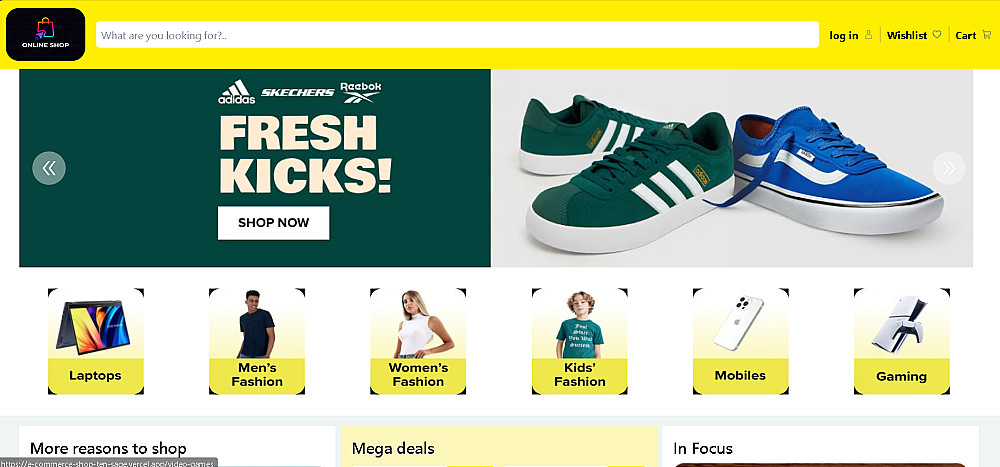This screenshot has height=467, width=1000.
Task: Open the Cart link
Action: pos(966,35)
